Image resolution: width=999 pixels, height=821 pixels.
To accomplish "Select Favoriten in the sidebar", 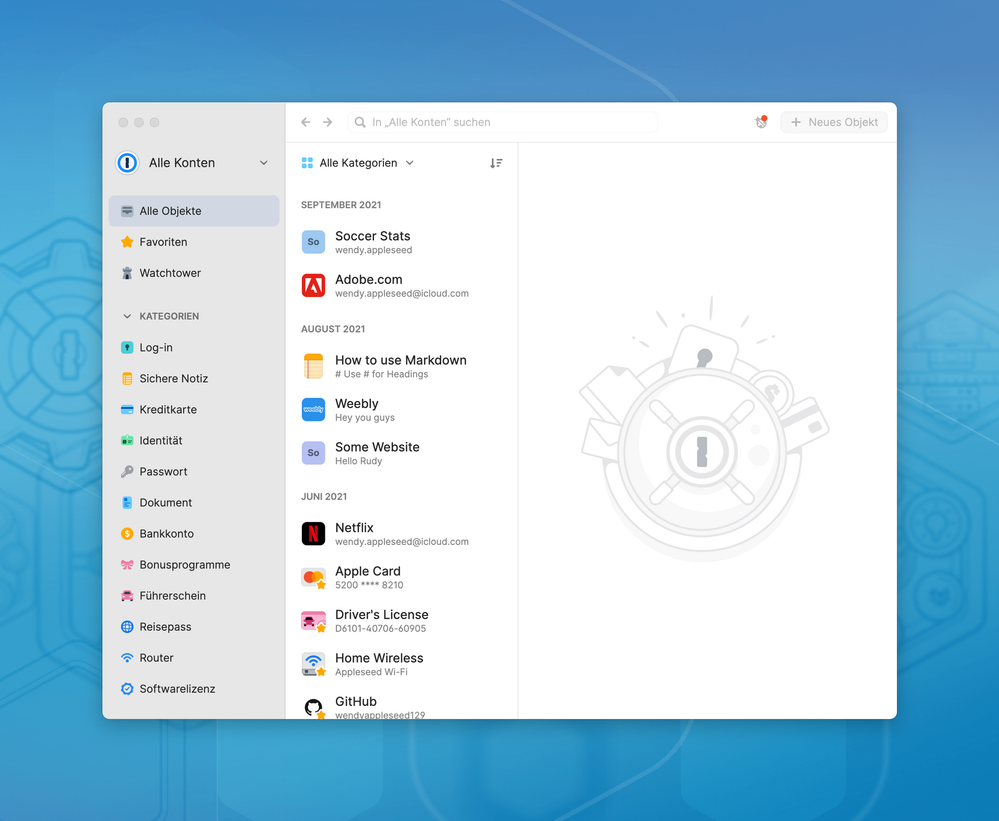I will click(163, 242).
